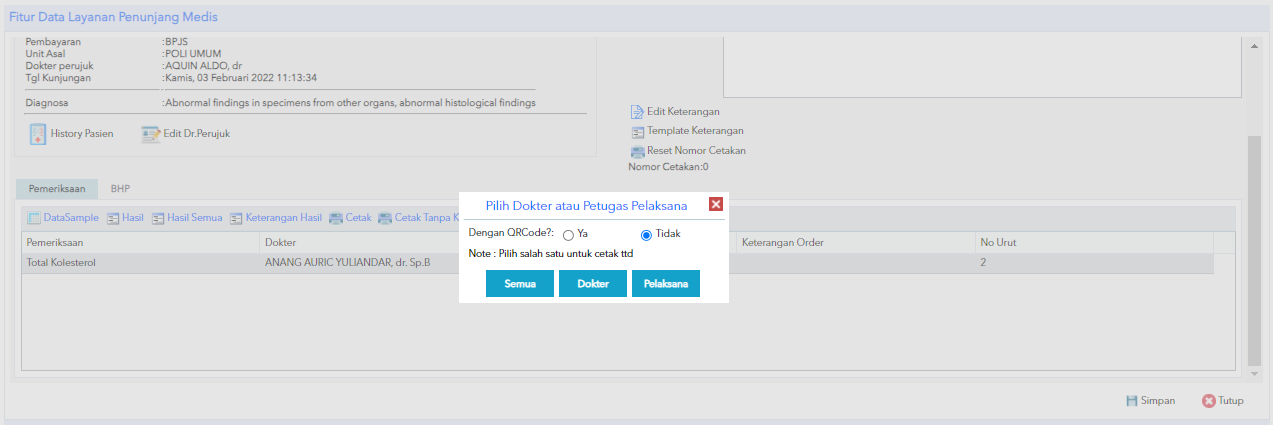Screen dimensions: 1273x425
Task: Select the Pemeriksaan tab
Action: [56, 189]
